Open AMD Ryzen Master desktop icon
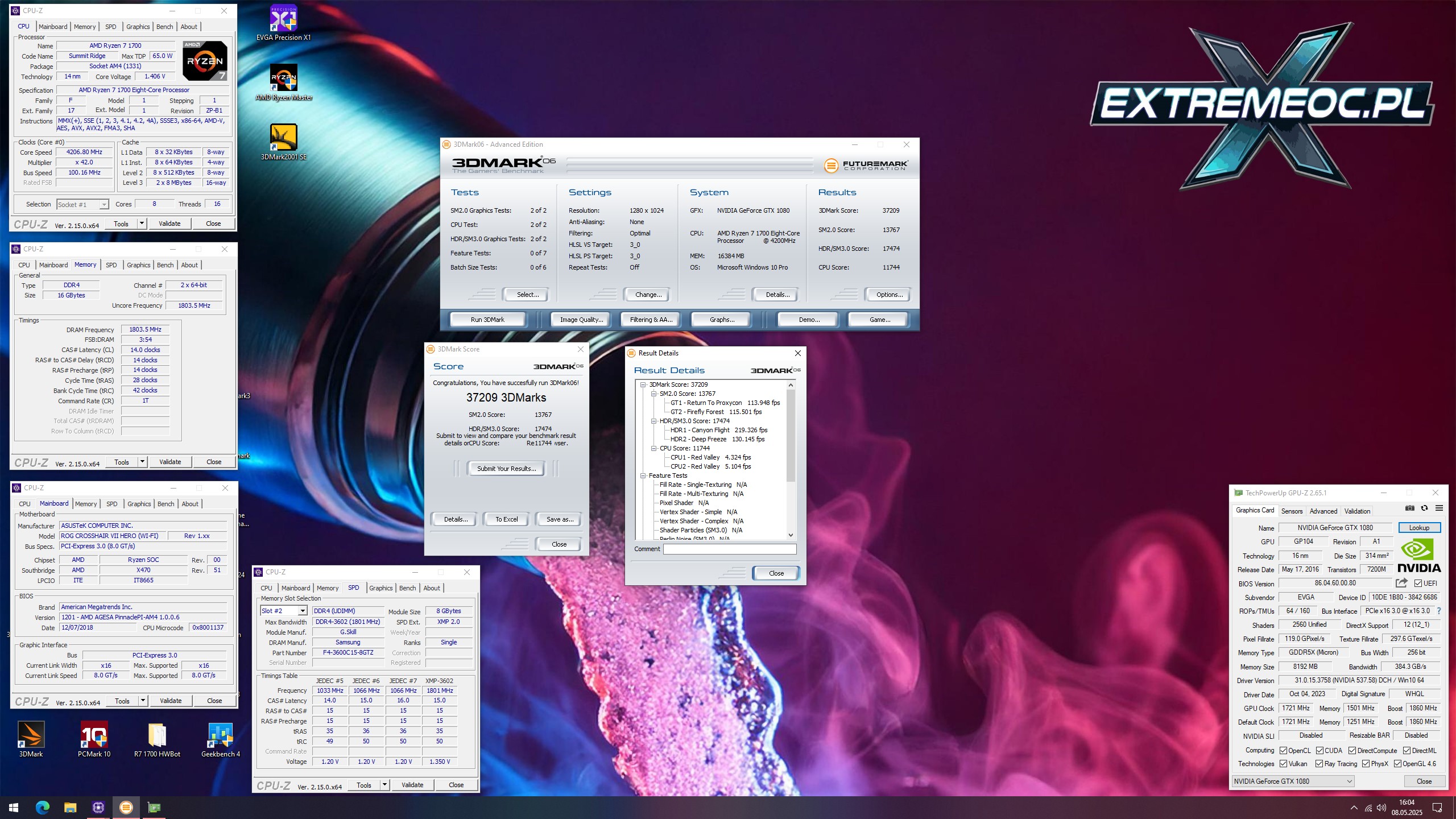The width and height of the screenshot is (1456, 819). (283, 82)
